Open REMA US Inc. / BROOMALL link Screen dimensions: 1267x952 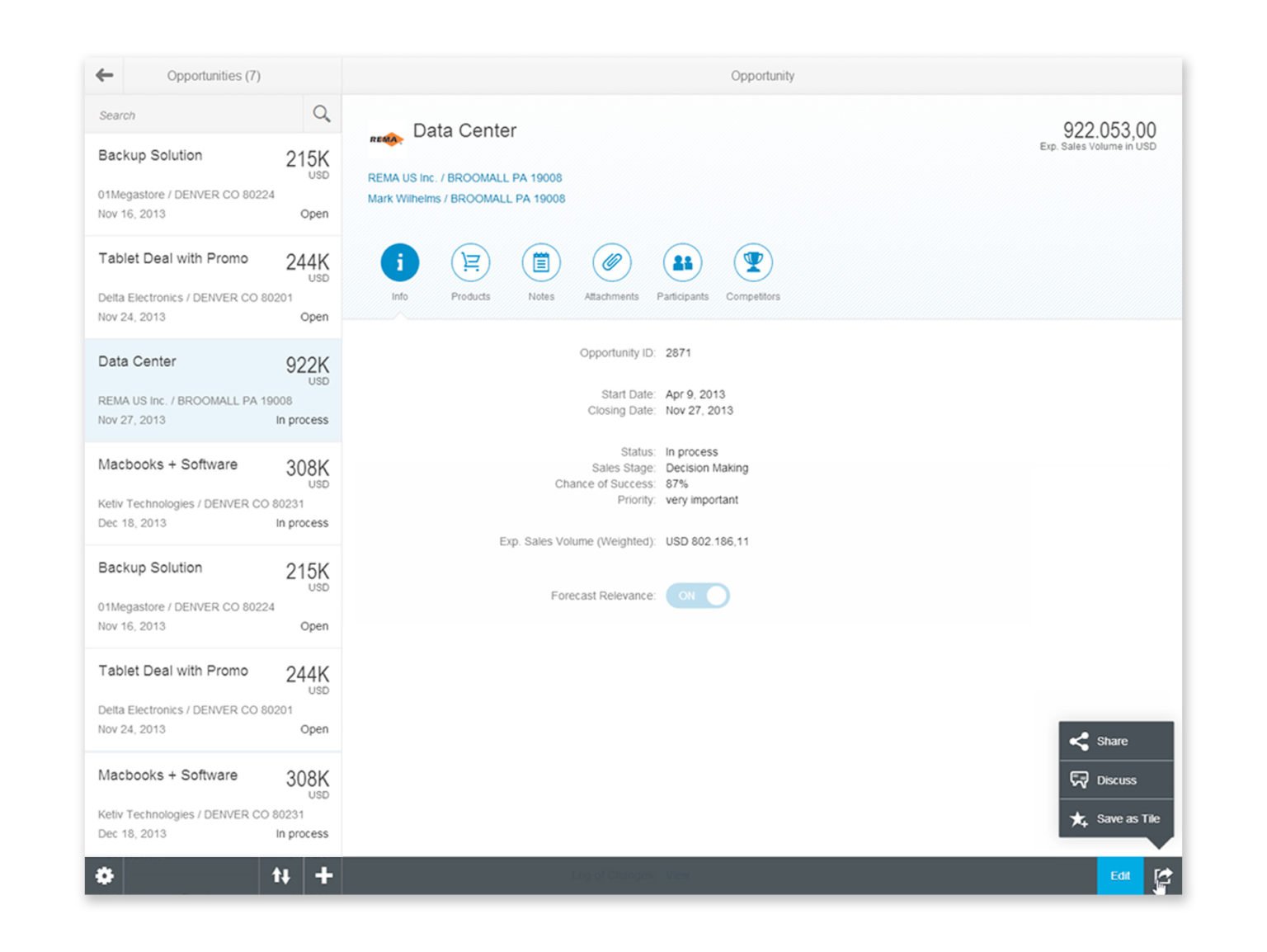tap(465, 177)
